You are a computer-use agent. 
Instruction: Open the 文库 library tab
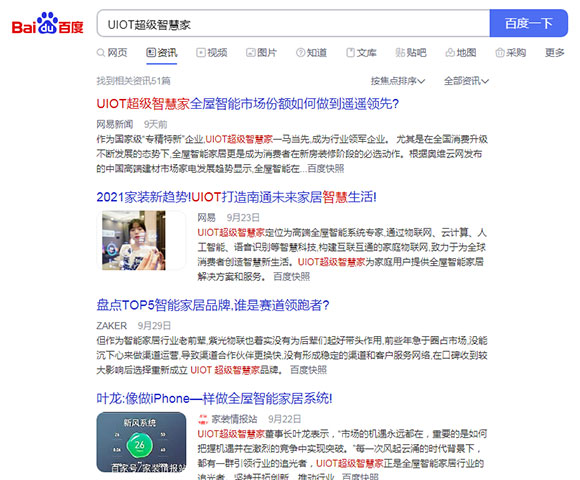click(361, 53)
